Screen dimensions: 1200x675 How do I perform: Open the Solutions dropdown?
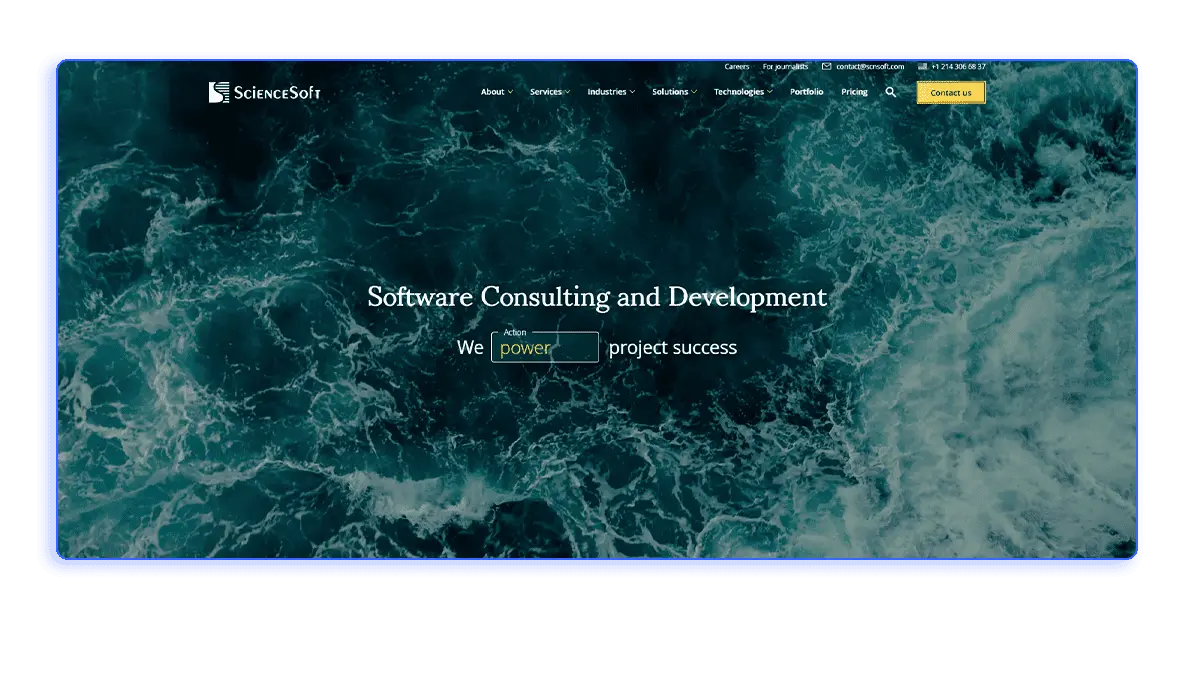tap(670, 91)
